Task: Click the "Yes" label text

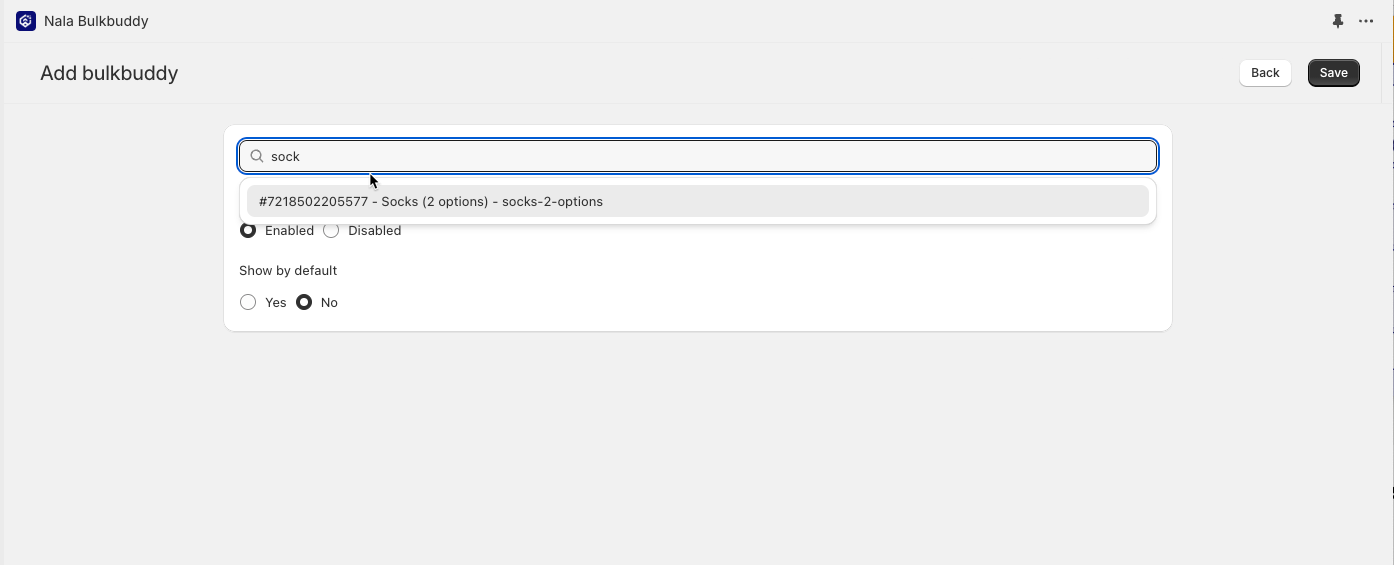Action: coord(276,302)
